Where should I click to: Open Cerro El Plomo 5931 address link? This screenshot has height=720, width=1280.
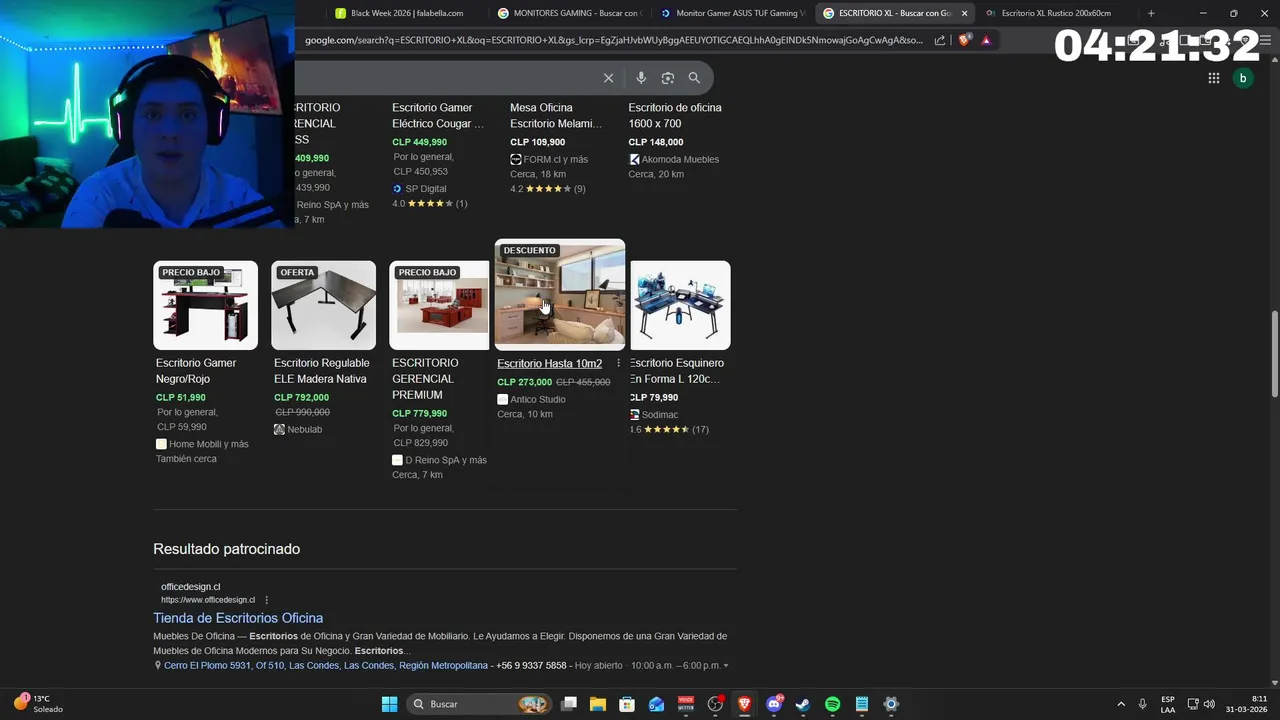point(326,666)
